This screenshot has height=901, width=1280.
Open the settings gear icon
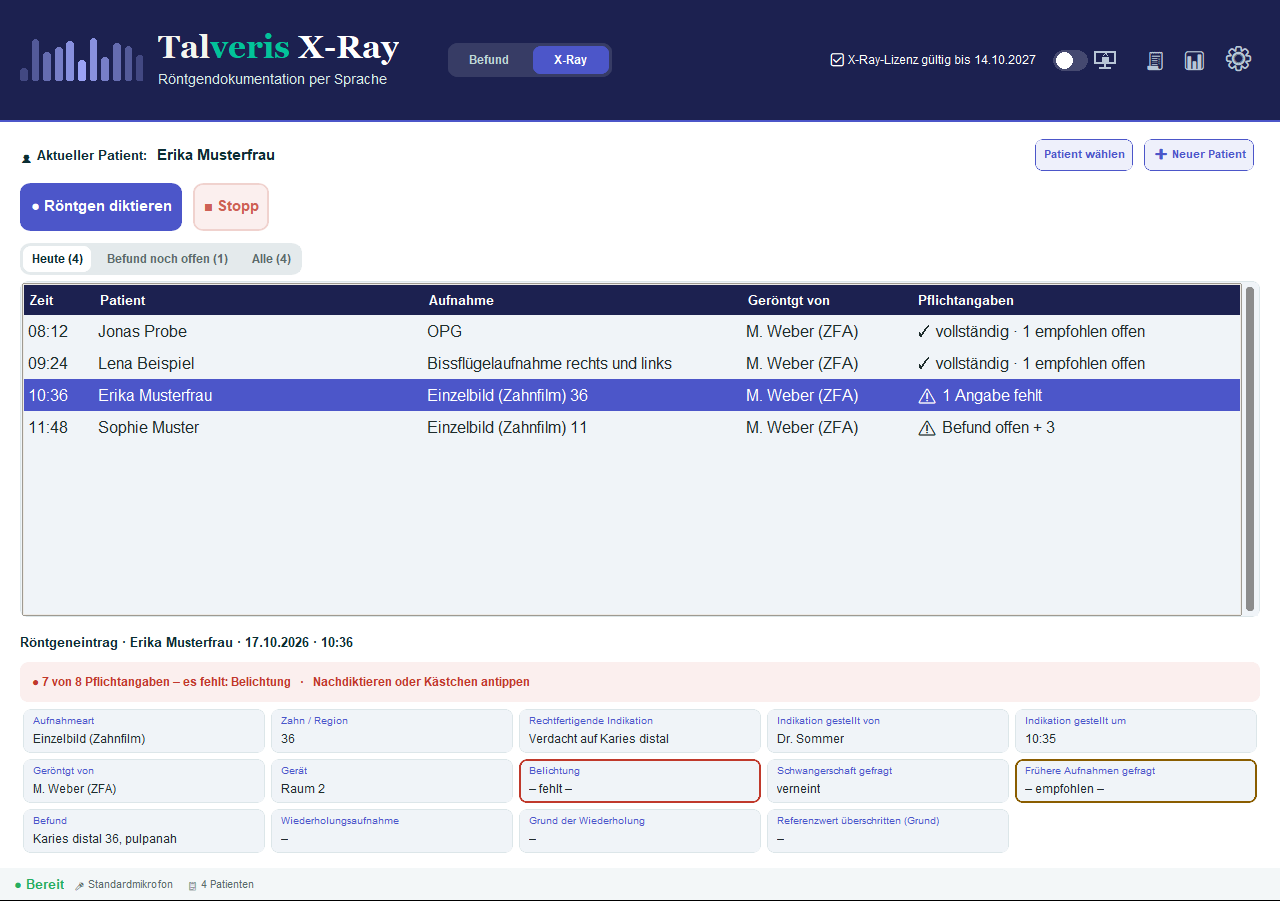pyautogui.click(x=1238, y=59)
